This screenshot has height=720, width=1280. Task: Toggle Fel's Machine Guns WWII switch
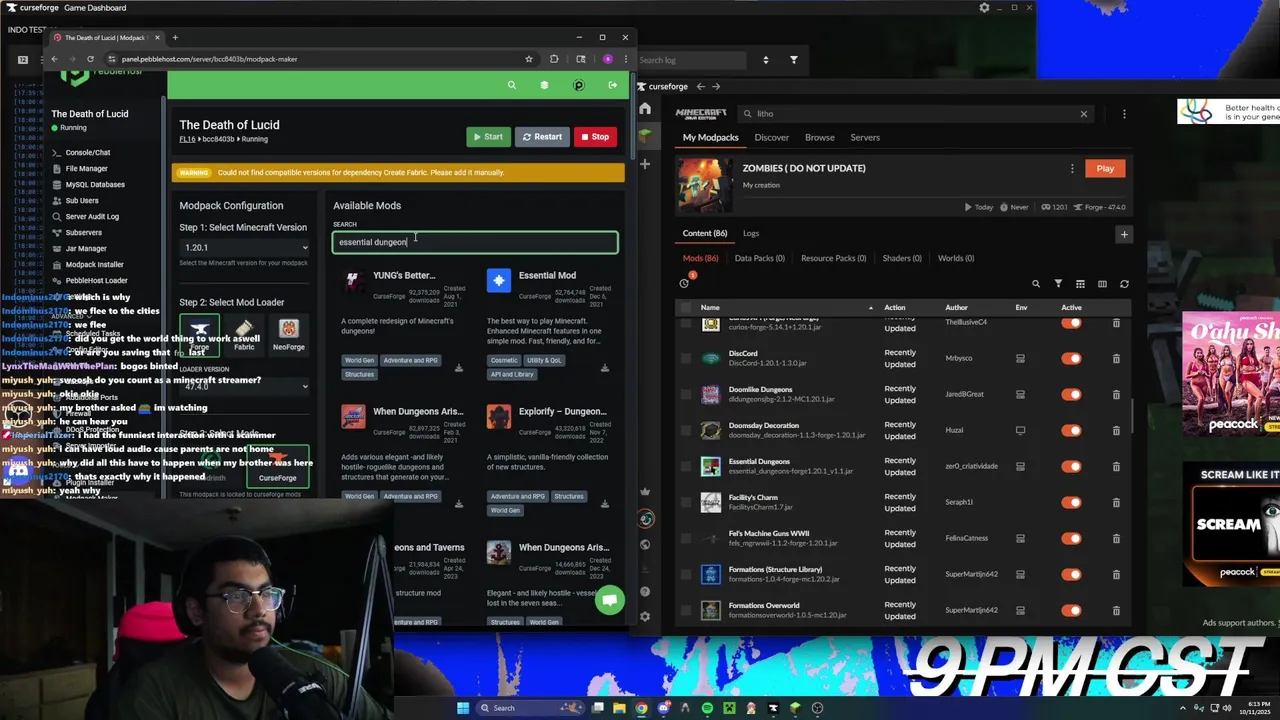click(x=1071, y=538)
